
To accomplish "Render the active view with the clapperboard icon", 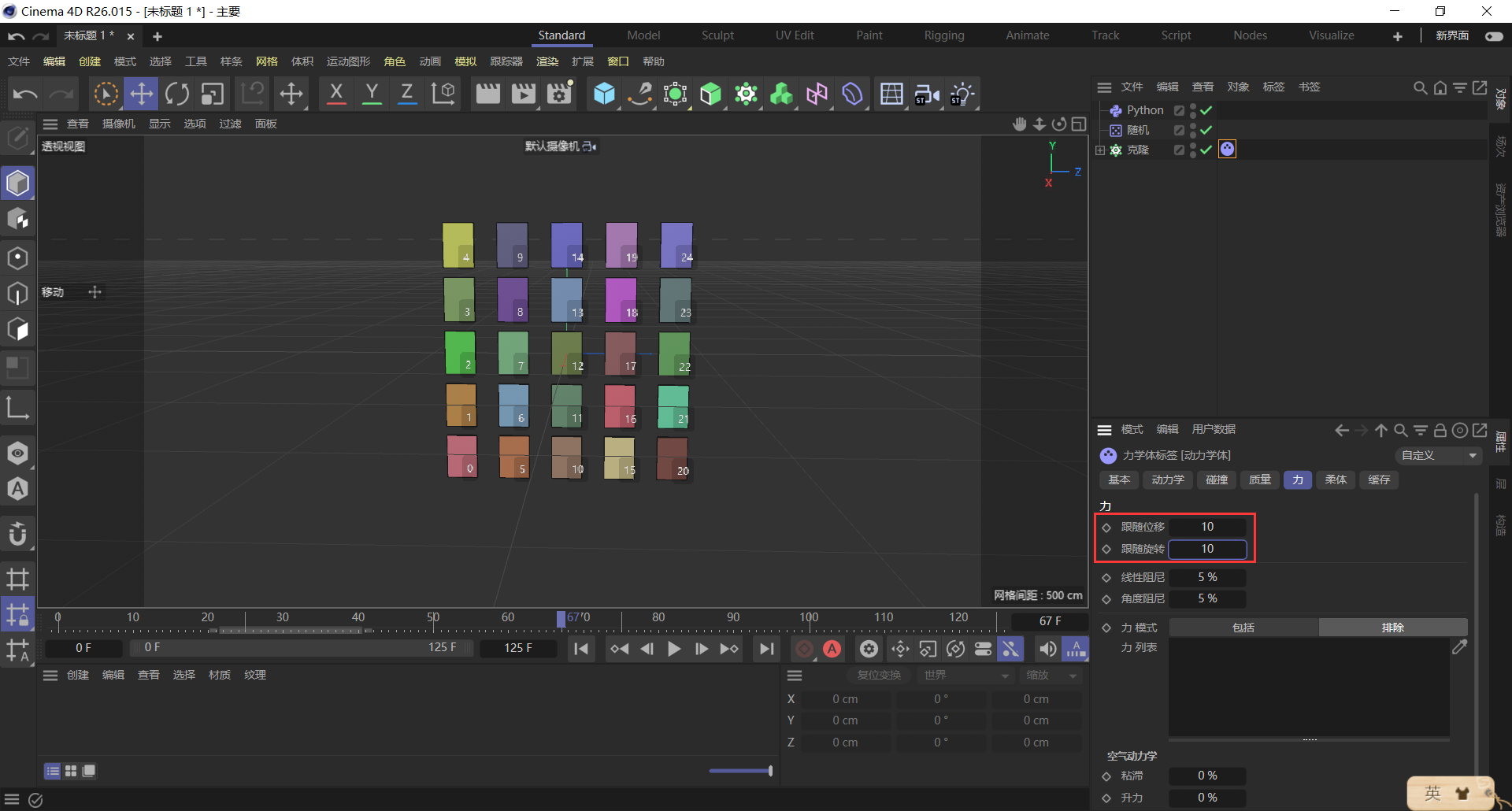I will coord(488,94).
